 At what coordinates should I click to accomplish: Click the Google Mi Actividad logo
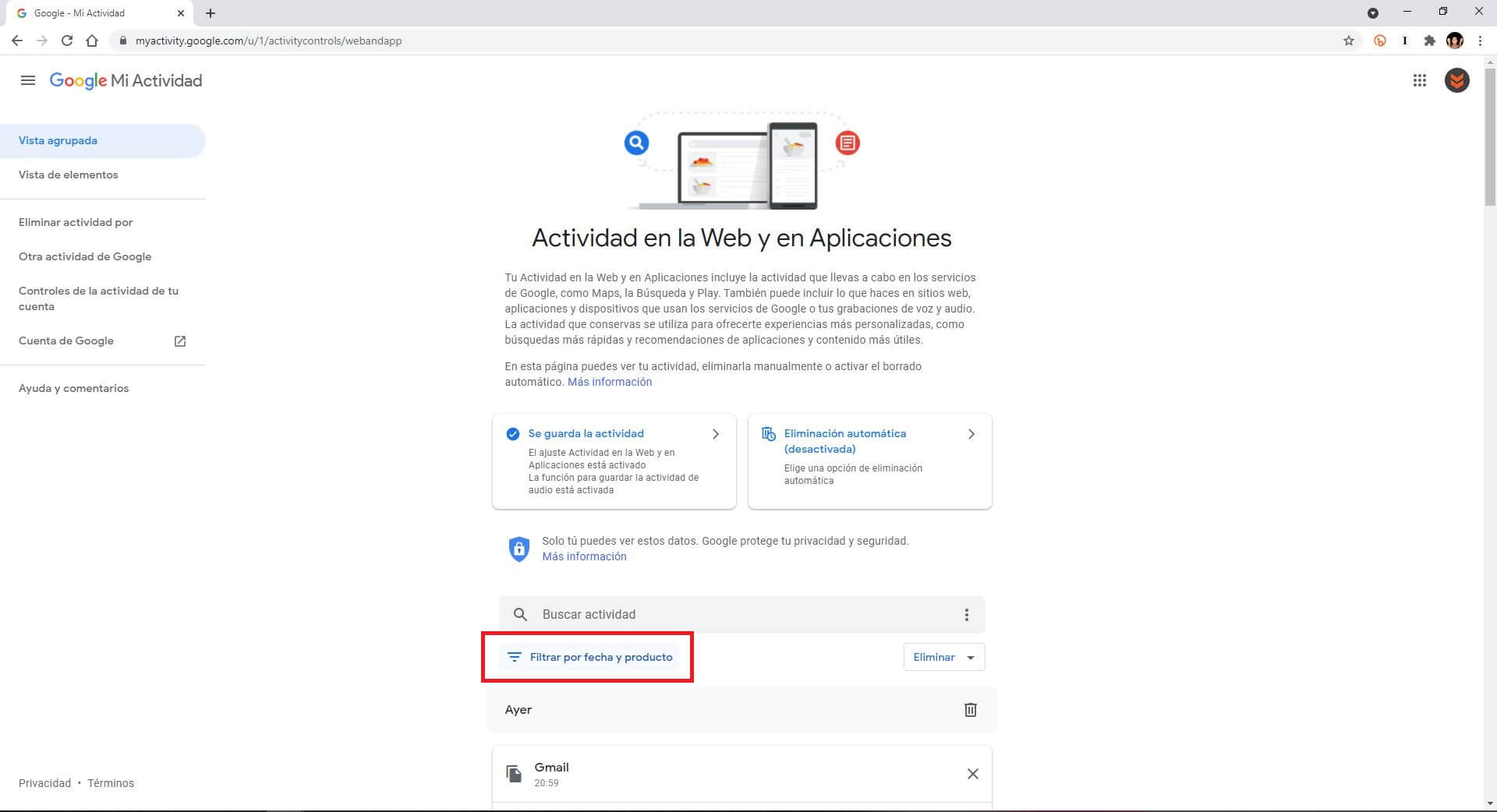point(126,81)
